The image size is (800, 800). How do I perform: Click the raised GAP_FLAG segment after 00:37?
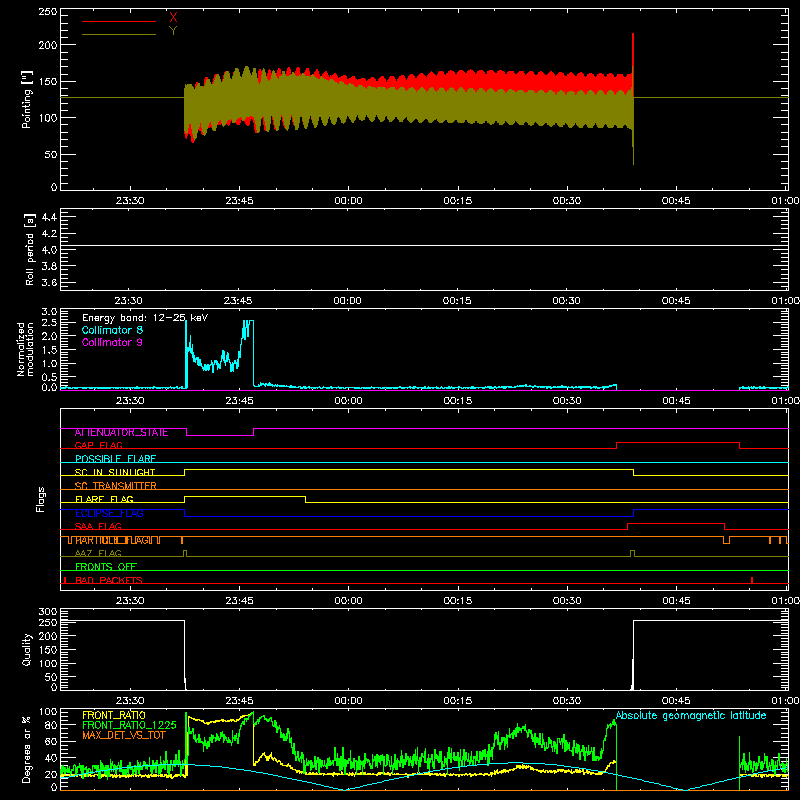pyautogui.click(x=678, y=443)
